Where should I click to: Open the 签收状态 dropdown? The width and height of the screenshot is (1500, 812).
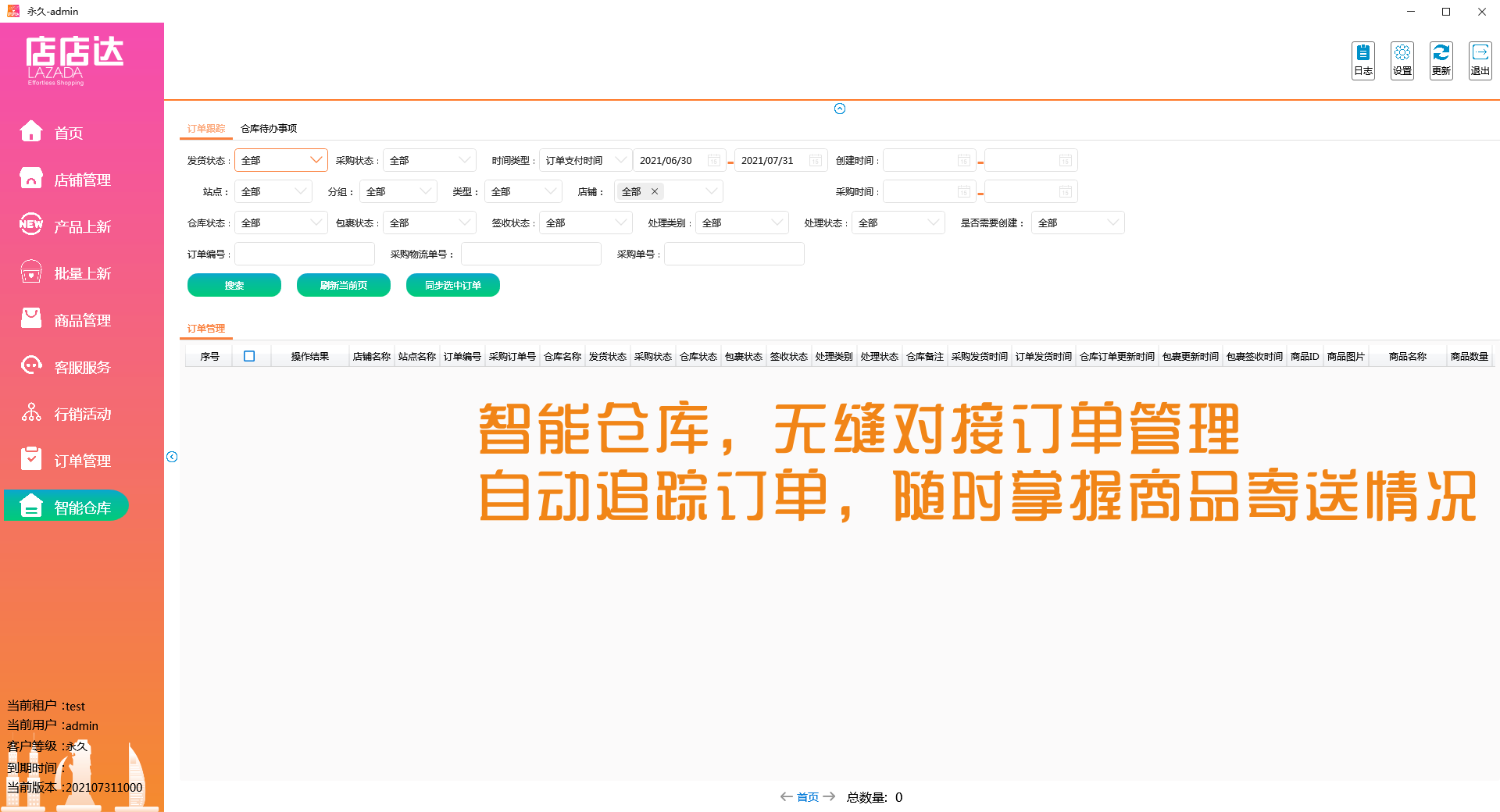click(x=586, y=223)
